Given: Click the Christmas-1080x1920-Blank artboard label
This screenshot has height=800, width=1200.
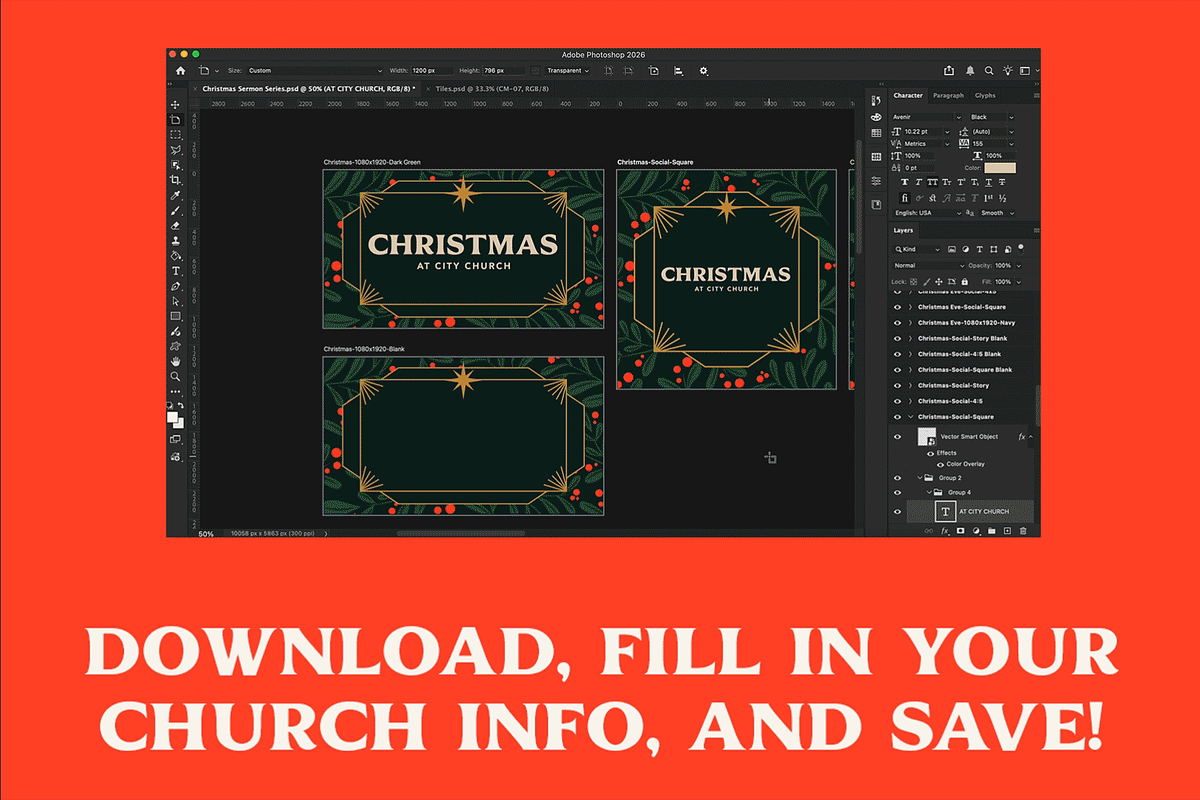Looking at the screenshot, I should (364, 349).
